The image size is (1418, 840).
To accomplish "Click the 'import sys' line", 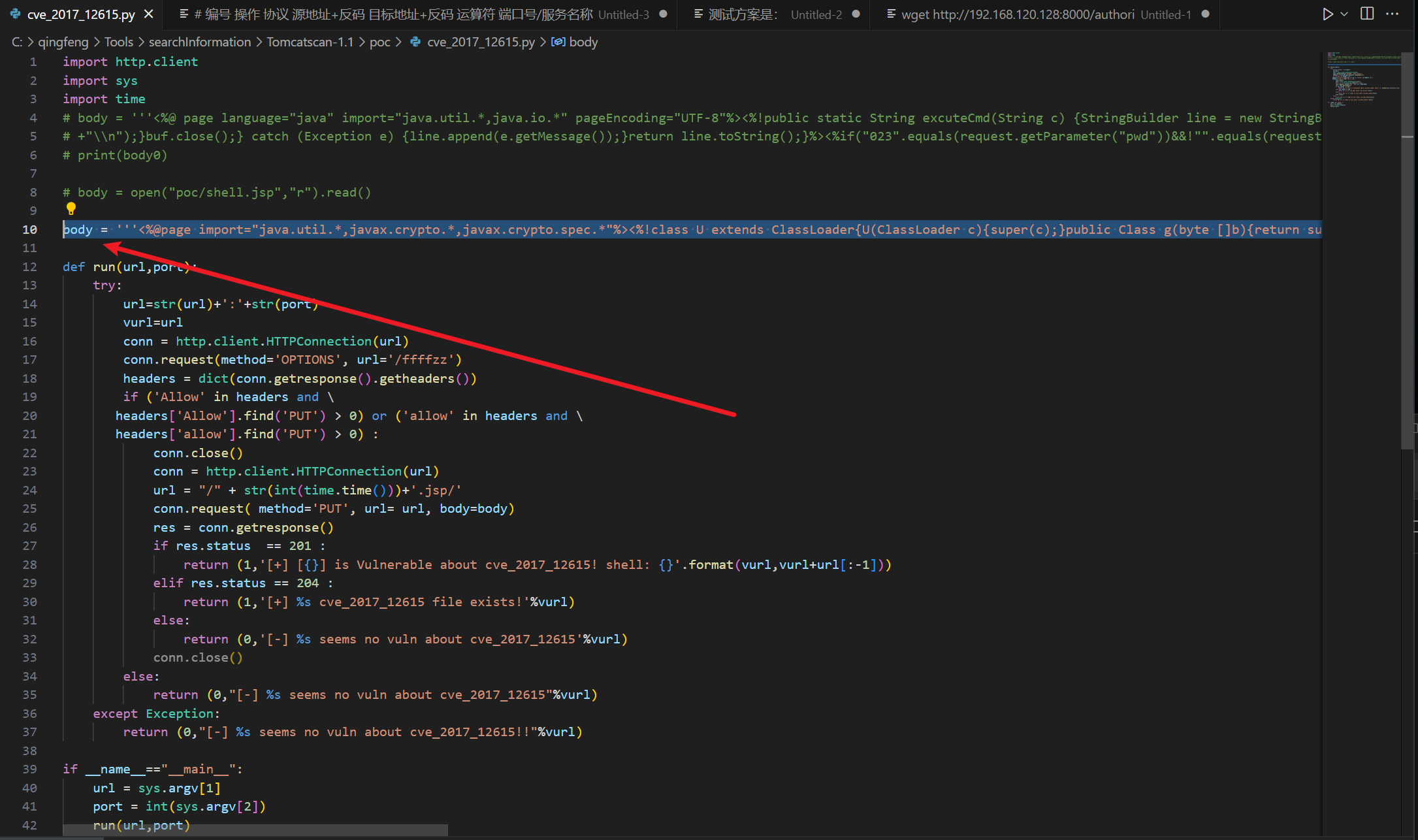I will [x=100, y=80].
